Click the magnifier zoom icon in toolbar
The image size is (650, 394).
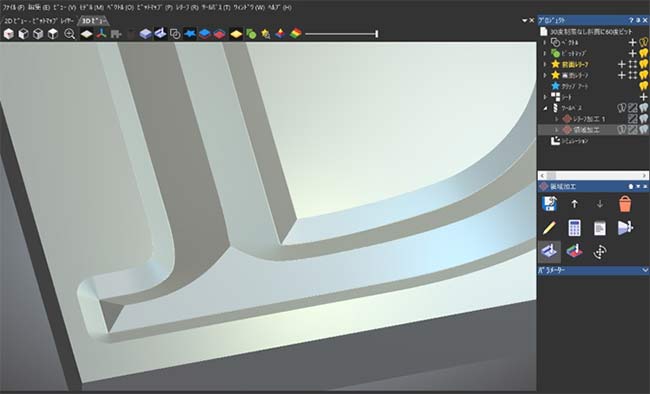pyautogui.click(x=70, y=34)
